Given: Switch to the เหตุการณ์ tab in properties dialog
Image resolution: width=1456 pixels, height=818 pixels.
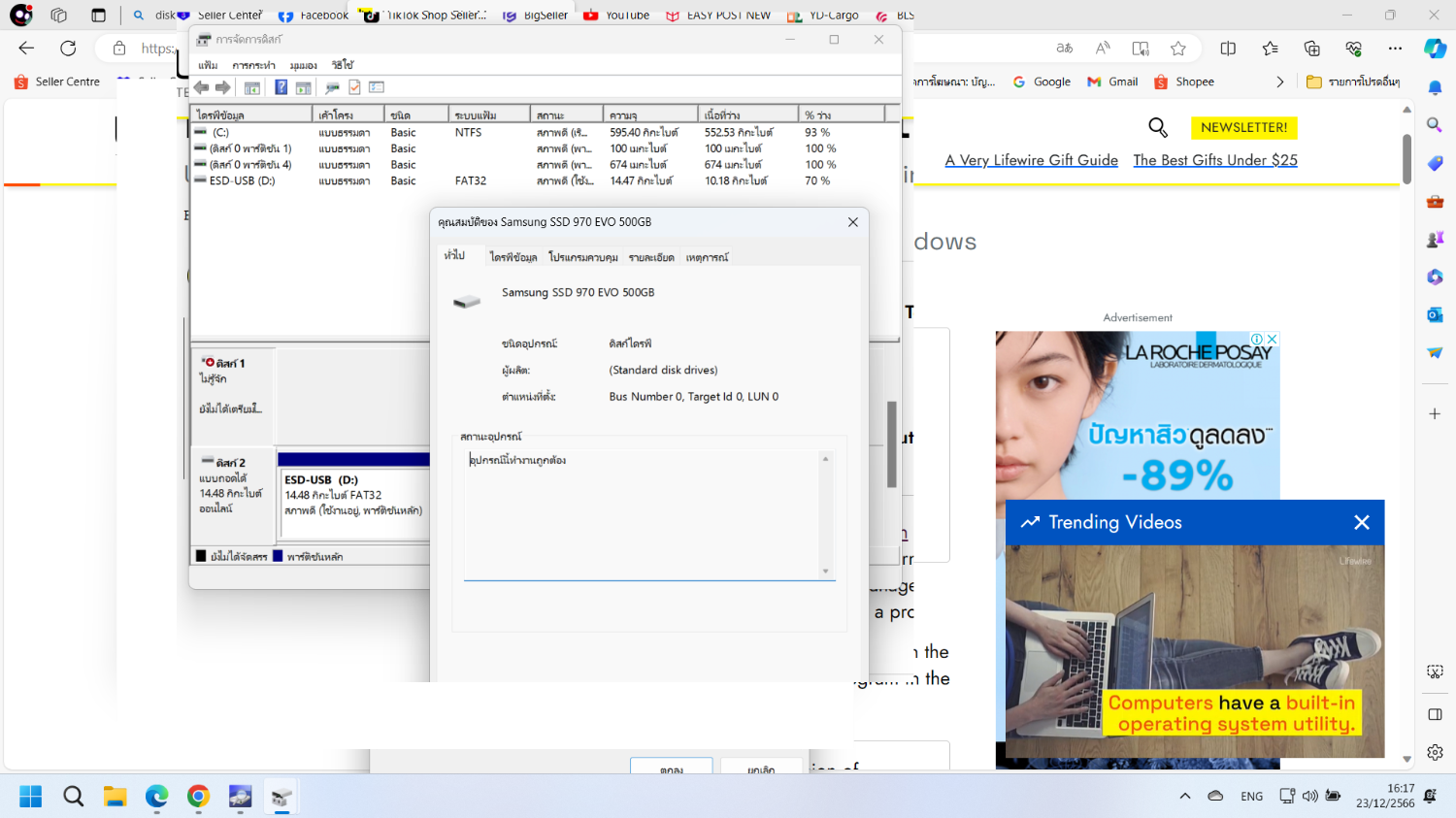Looking at the screenshot, I should (x=708, y=257).
